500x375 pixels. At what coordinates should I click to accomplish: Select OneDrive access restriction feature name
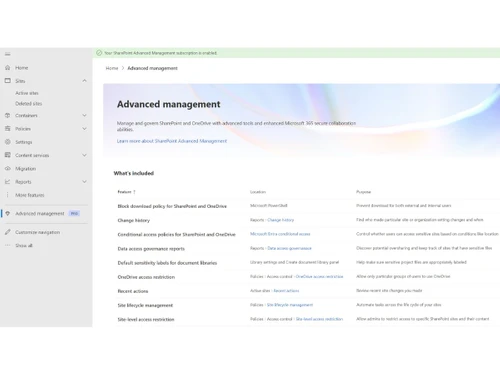[146, 277]
